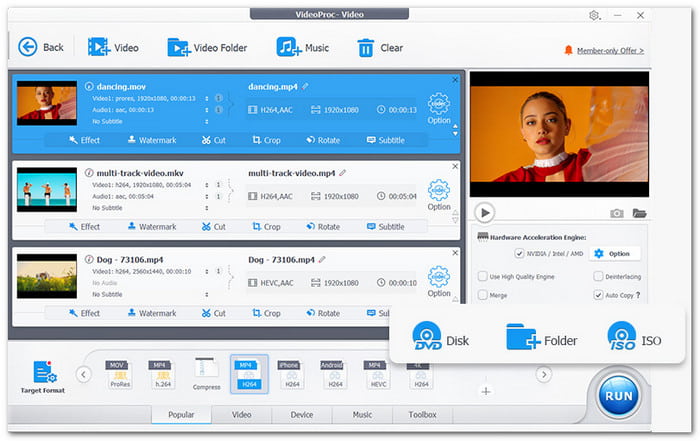The height and width of the screenshot is (441, 700).
Task: Load a DVD Disk
Action: coord(441,336)
